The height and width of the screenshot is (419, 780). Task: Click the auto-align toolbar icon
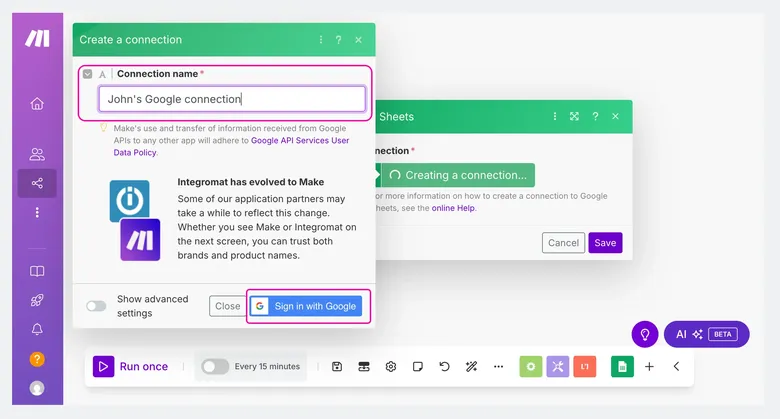[364, 367]
